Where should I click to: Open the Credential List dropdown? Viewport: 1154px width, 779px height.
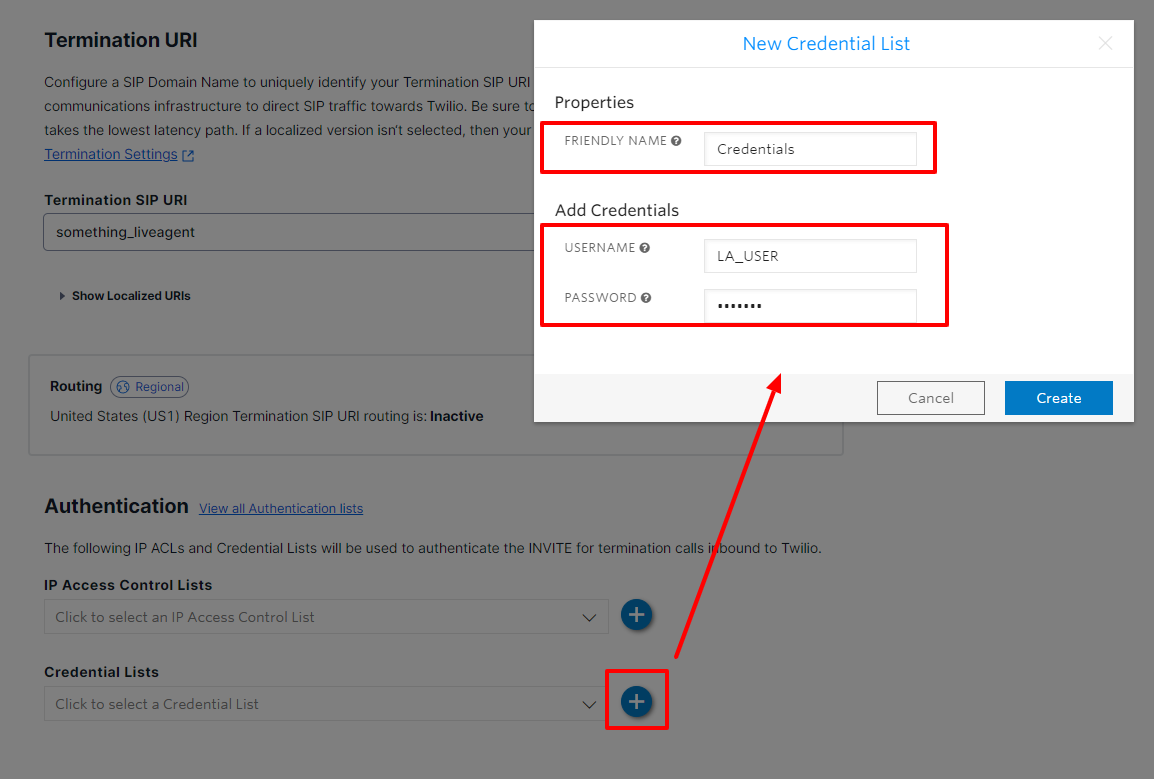pyautogui.click(x=326, y=704)
